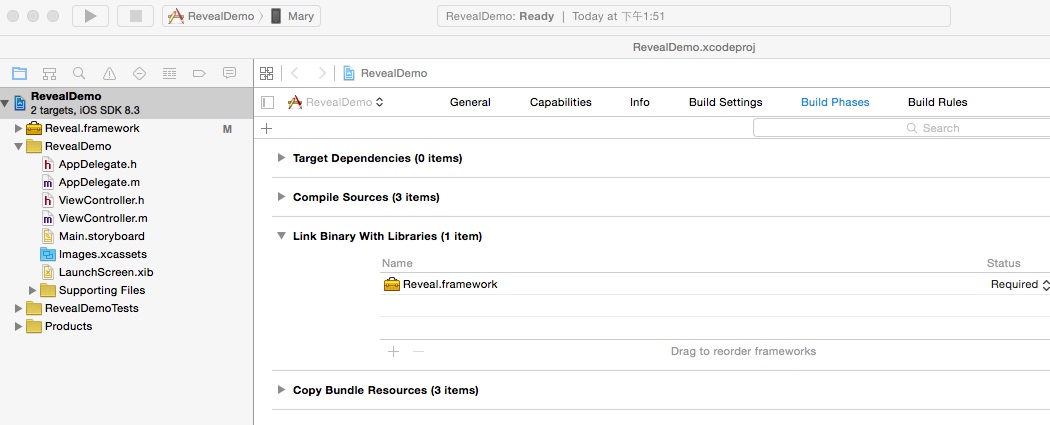Viewport: 1050px width, 425px height.
Task: Select Reveal.framework row in libraries table
Action: (x=715, y=284)
